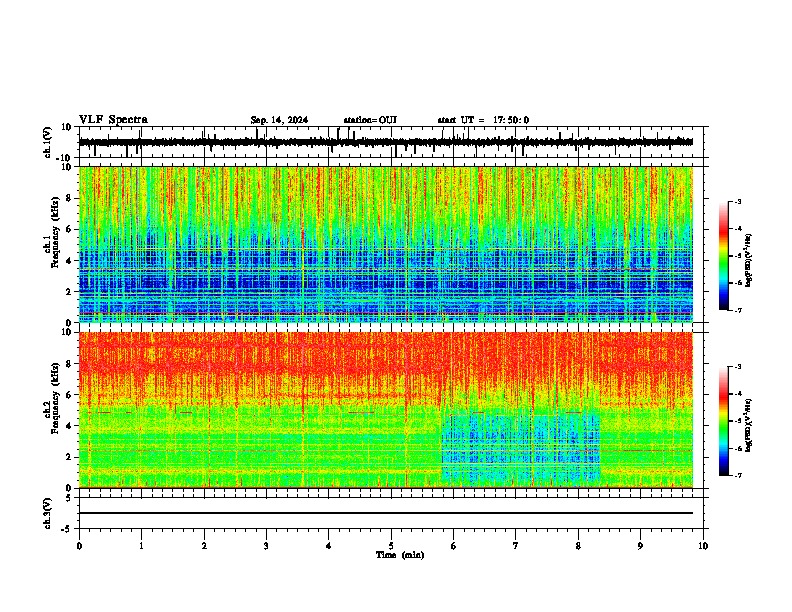792x612 pixels.
Task: Click the "station=OUI" header label
Action: click(370, 120)
